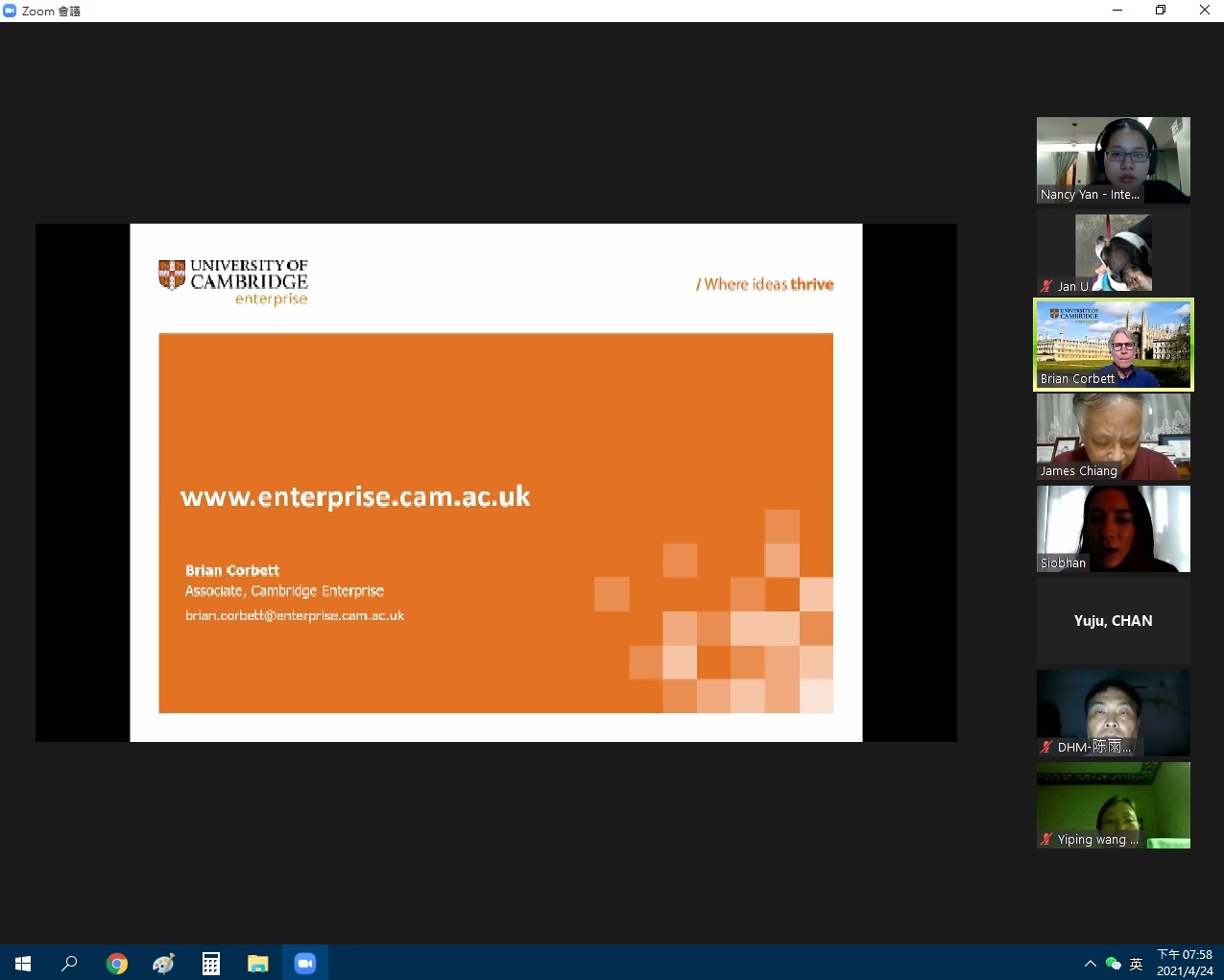This screenshot has width=1224, height=980.
Task: Click the taskbar search magnifier icon
Action: click(69, 963)
